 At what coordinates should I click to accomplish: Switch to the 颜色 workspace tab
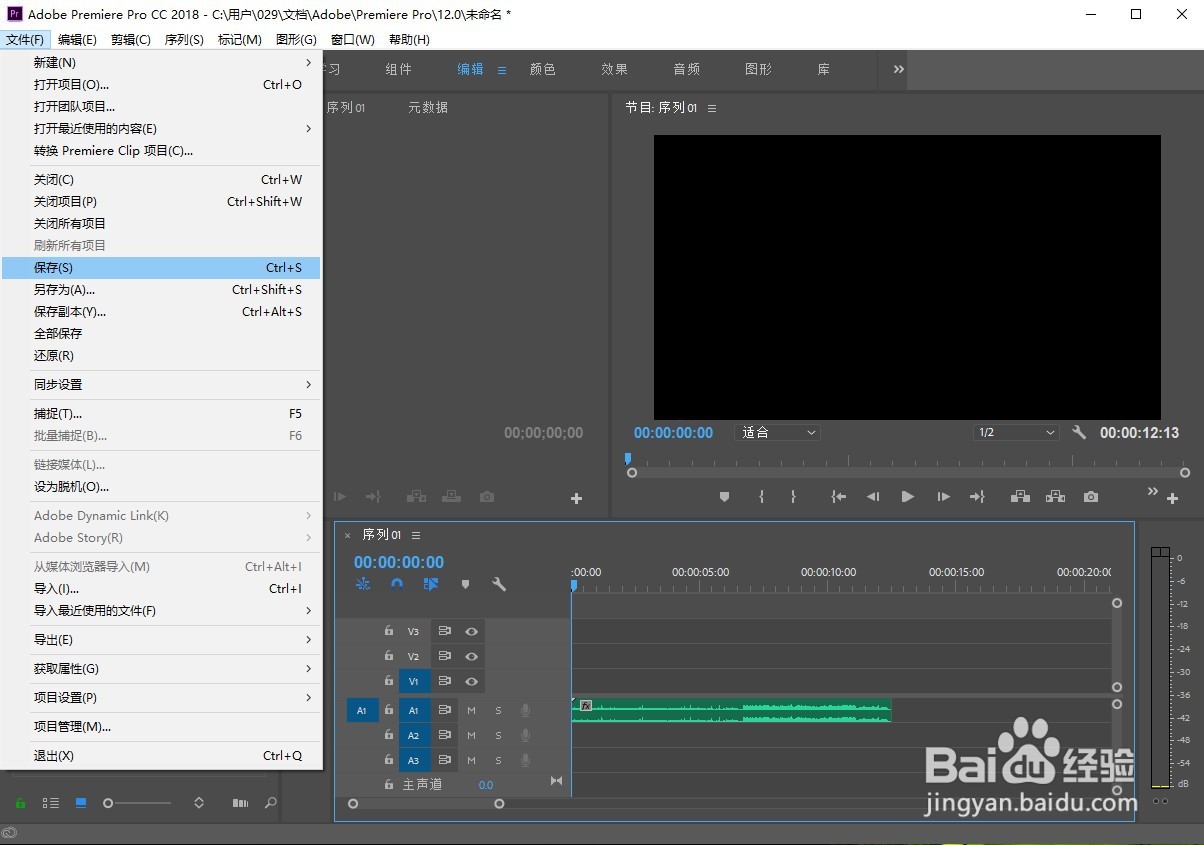[543, 69]
